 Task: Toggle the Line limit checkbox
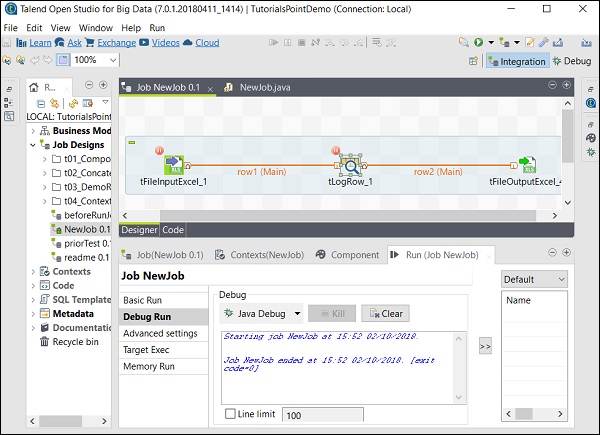click(230, 414)
